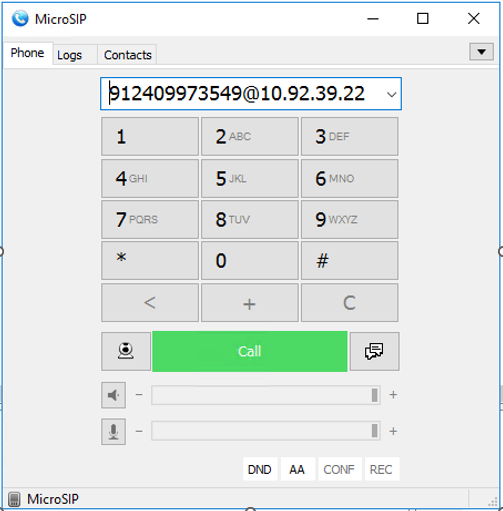Dial 3 DEF on keypad
This screenshot has width=503, height=511.
349,136
